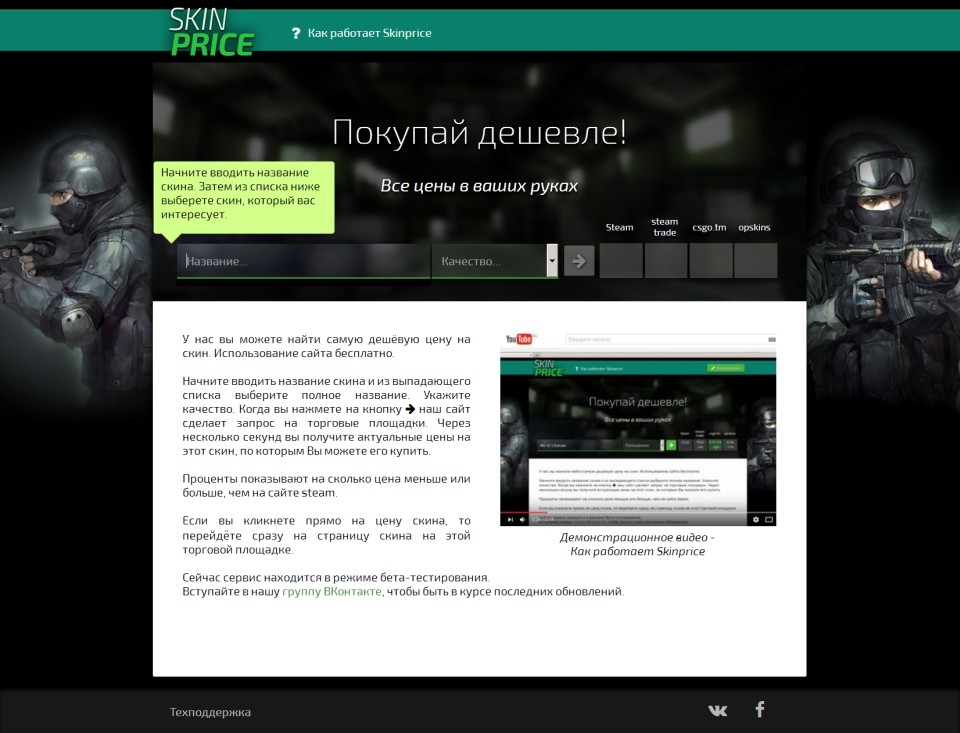Open the demonstration video thumbnail

click(x=638, y=429)
